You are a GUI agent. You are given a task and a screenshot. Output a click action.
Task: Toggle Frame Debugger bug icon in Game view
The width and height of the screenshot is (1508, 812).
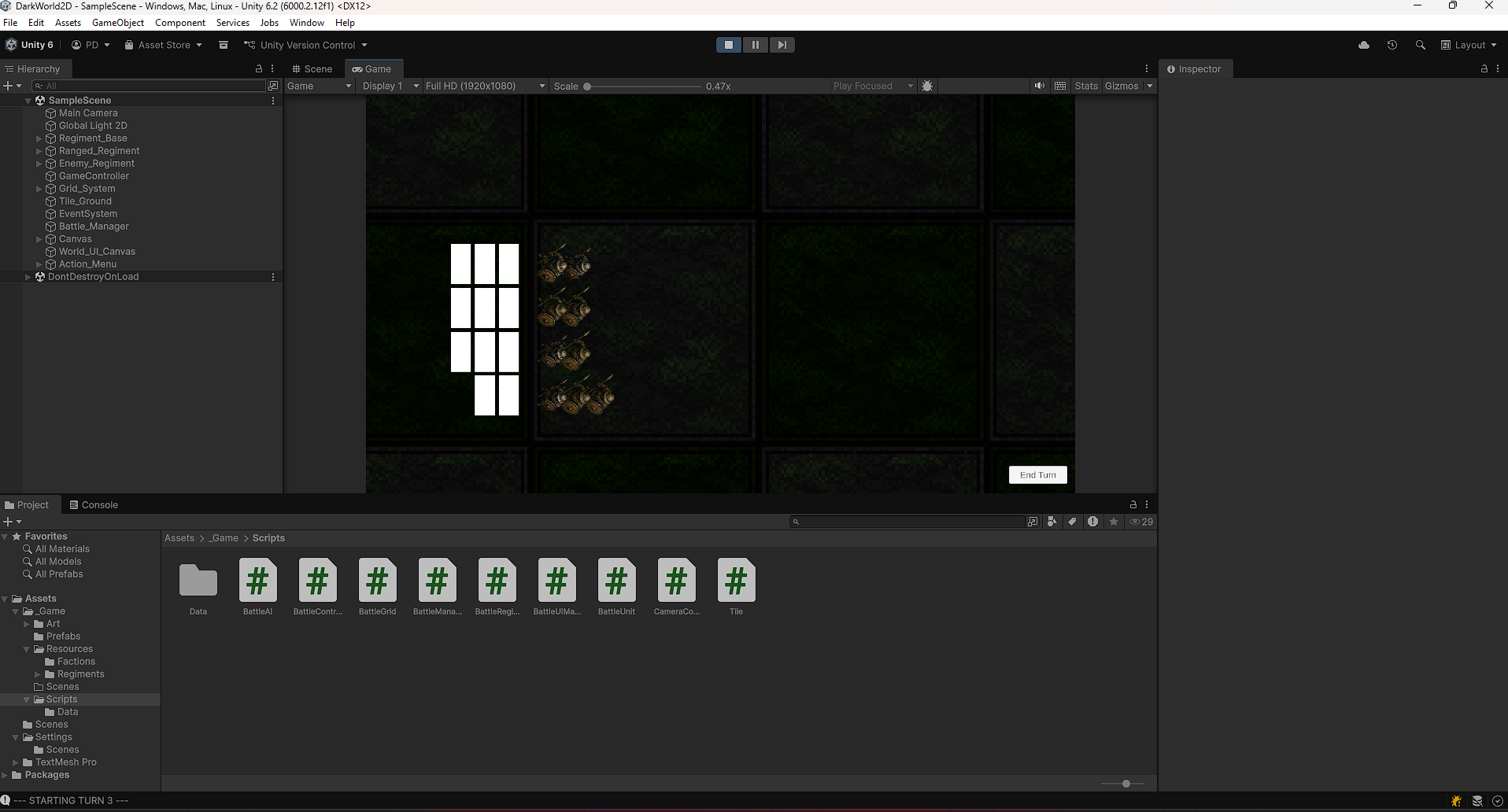[927, 86]
